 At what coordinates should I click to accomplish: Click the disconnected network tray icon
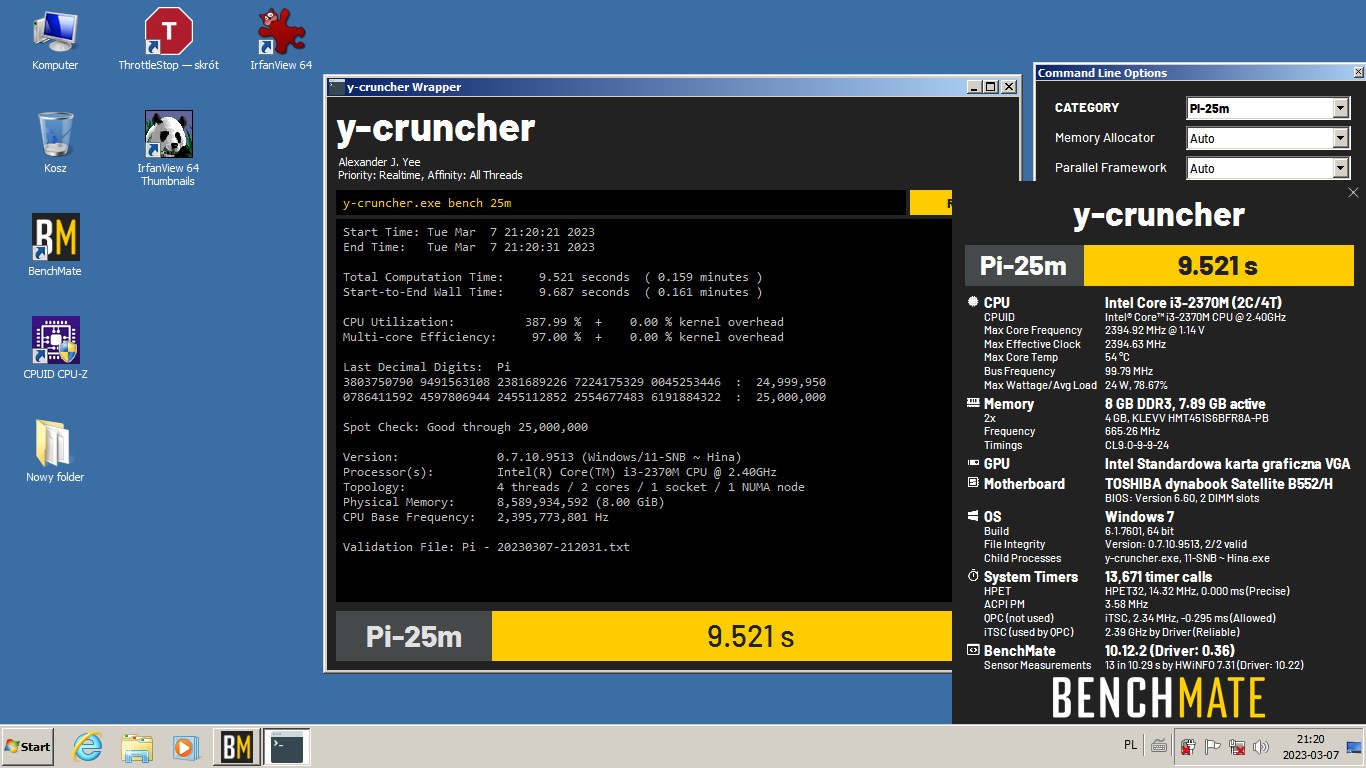[x=1237, y=747]
